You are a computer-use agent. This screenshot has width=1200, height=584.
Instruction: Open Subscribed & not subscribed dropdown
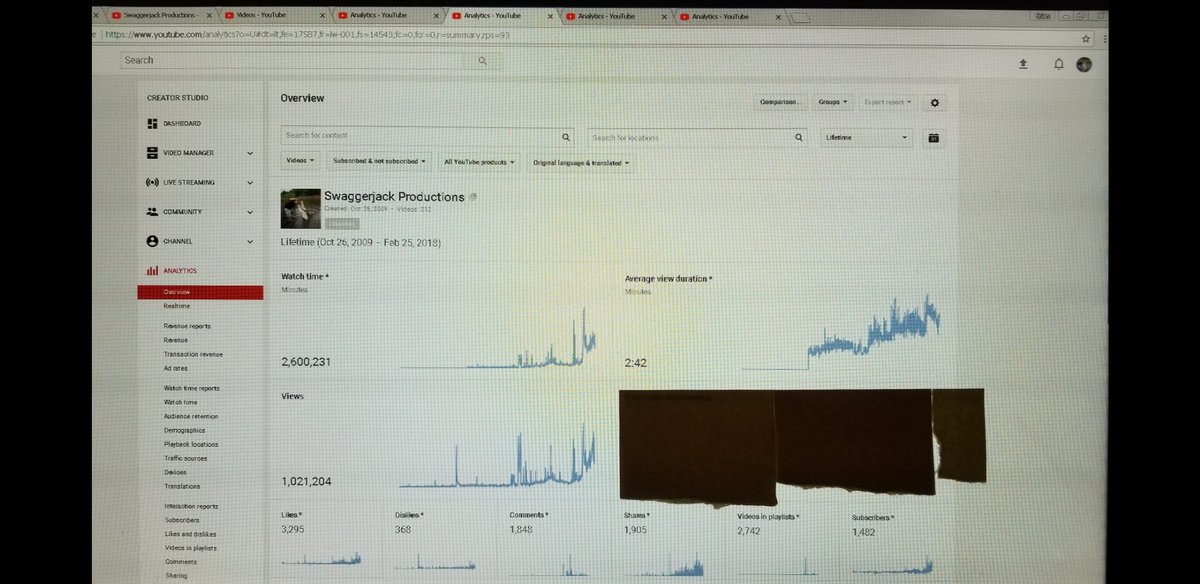coord(379,160)
